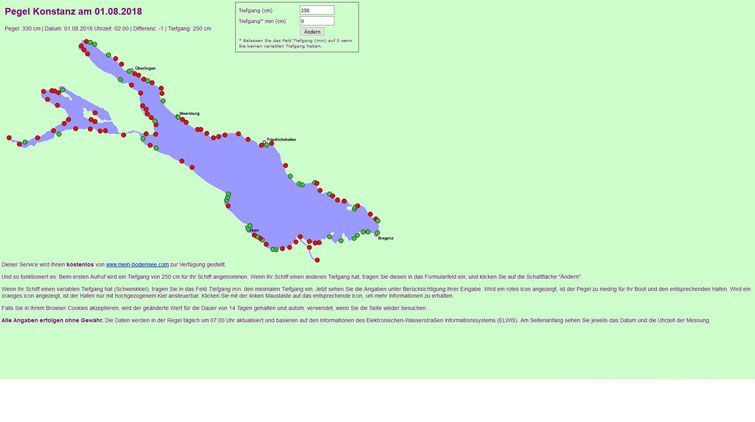
Task: Click the red marker at the lake's far western tip
Action: [x=9, y=138]
